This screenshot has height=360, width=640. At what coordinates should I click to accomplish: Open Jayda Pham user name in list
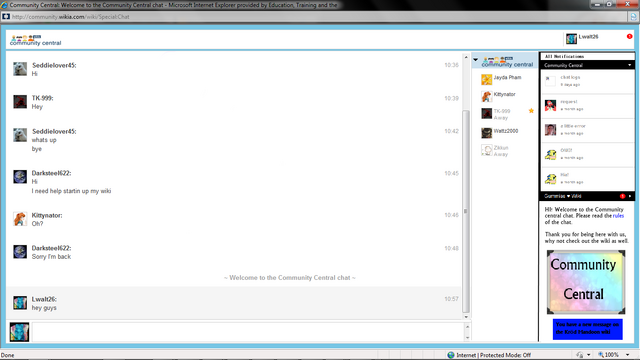point(507,77)
